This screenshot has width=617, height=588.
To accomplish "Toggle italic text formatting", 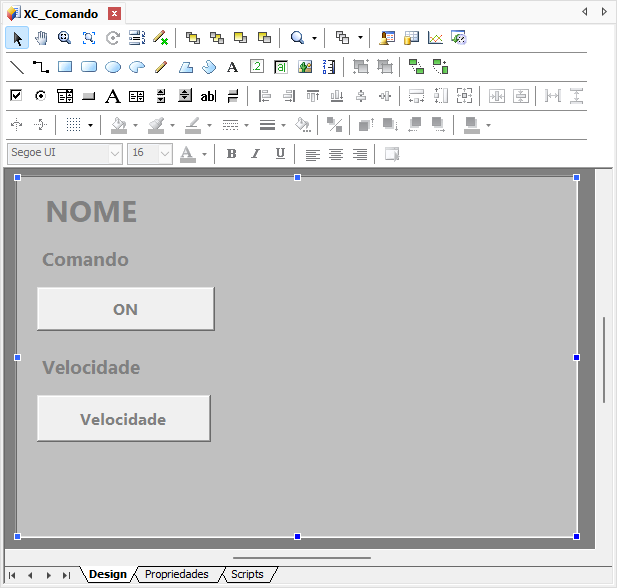I will 255,154.
